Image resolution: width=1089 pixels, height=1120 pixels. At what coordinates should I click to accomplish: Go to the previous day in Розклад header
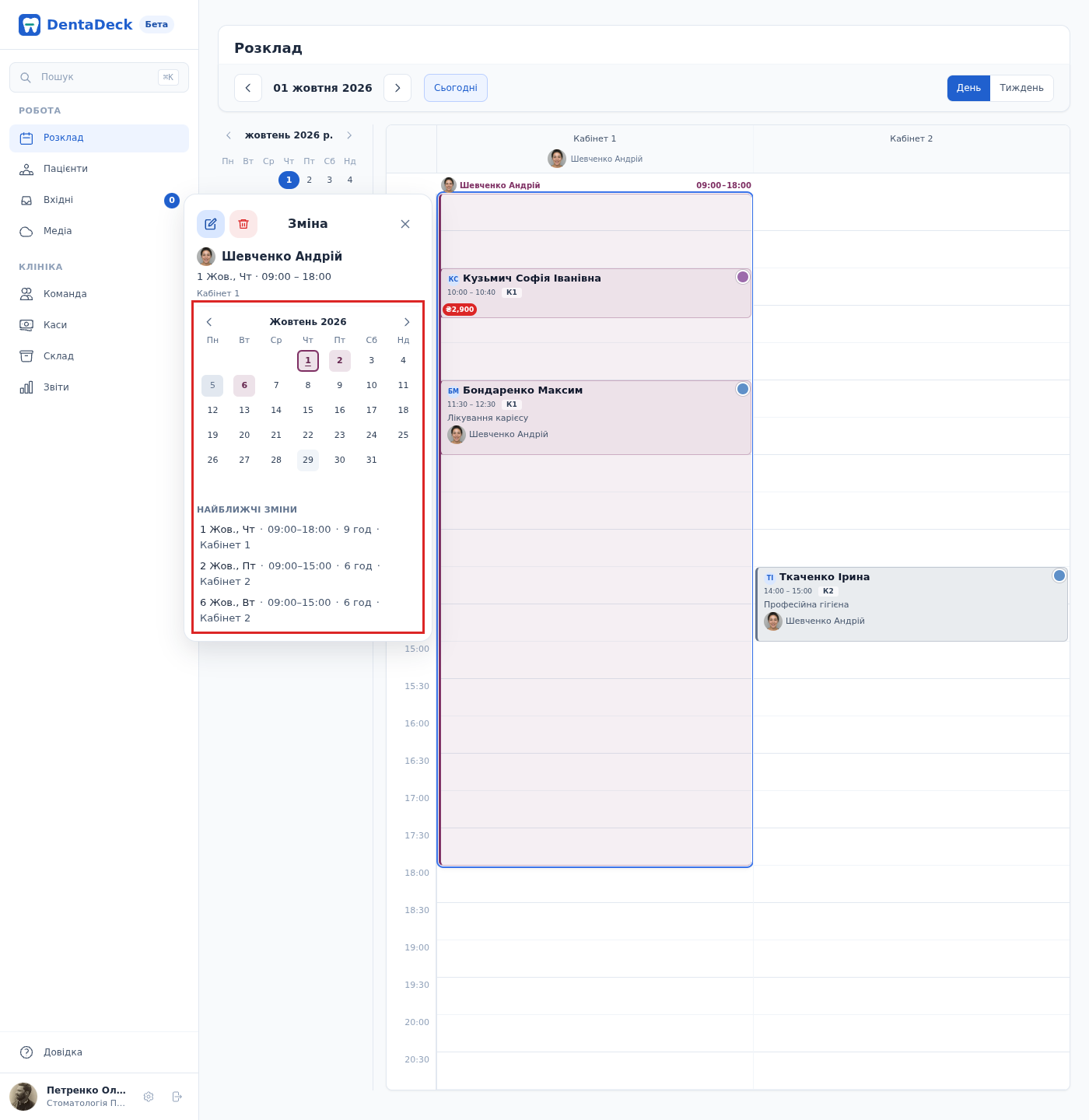248,88
